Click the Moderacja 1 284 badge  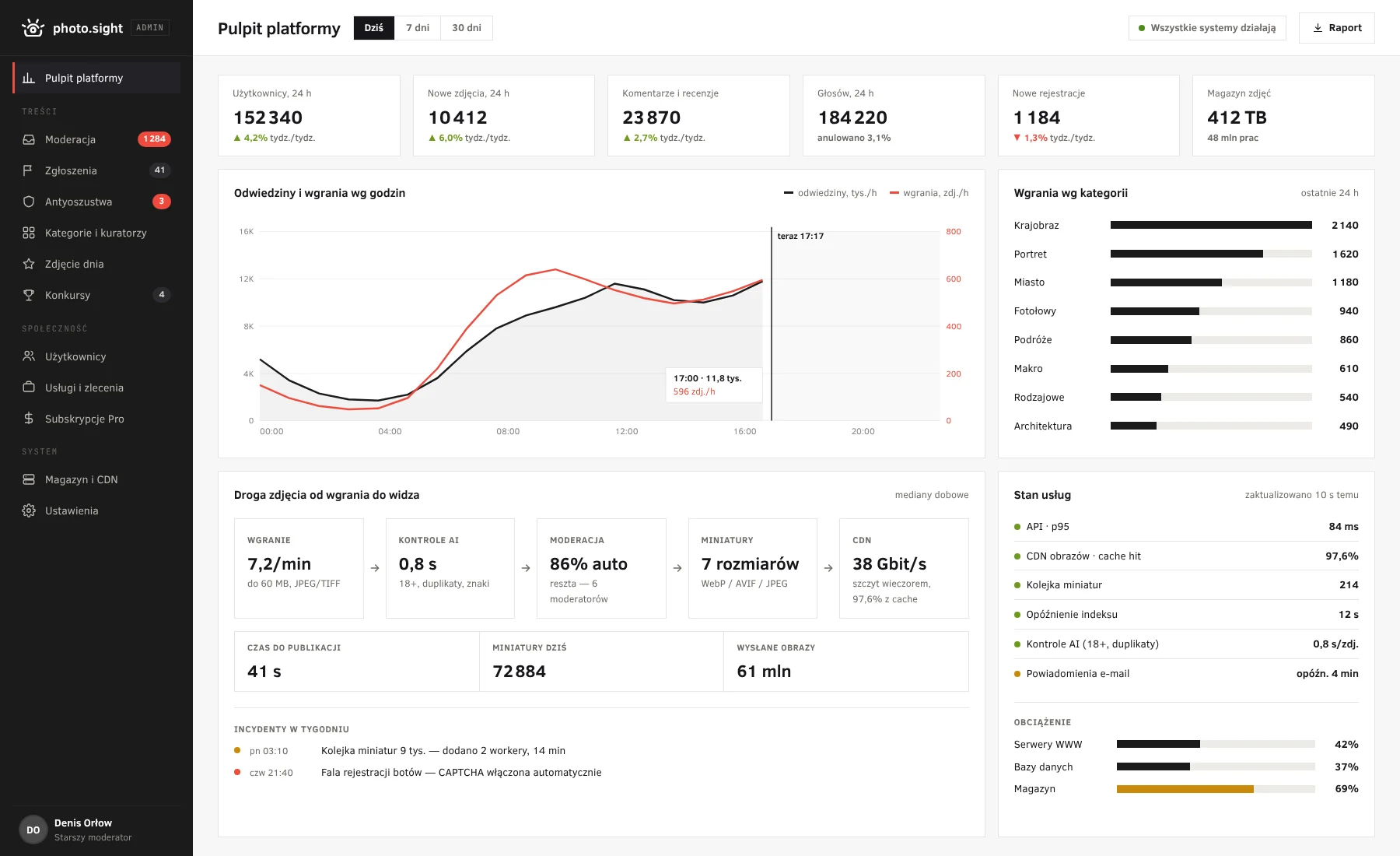[x=154, y=139]
